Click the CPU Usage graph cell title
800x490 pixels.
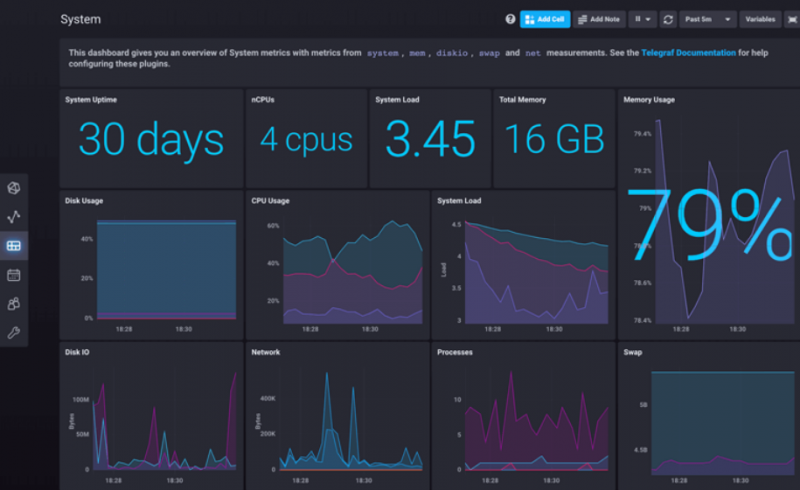pyautogui.click(x=270, y=201)
